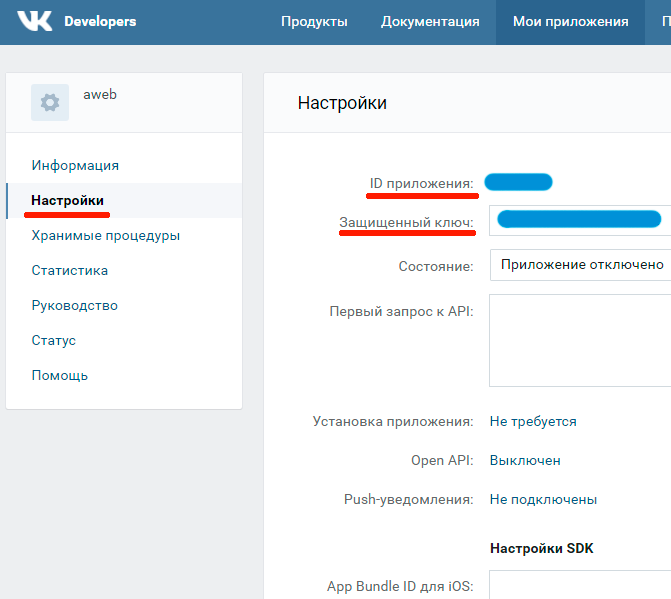Viewport: 671px width, 599px height.
Task: Click the Настройки page heading
Action: point(342,103)
